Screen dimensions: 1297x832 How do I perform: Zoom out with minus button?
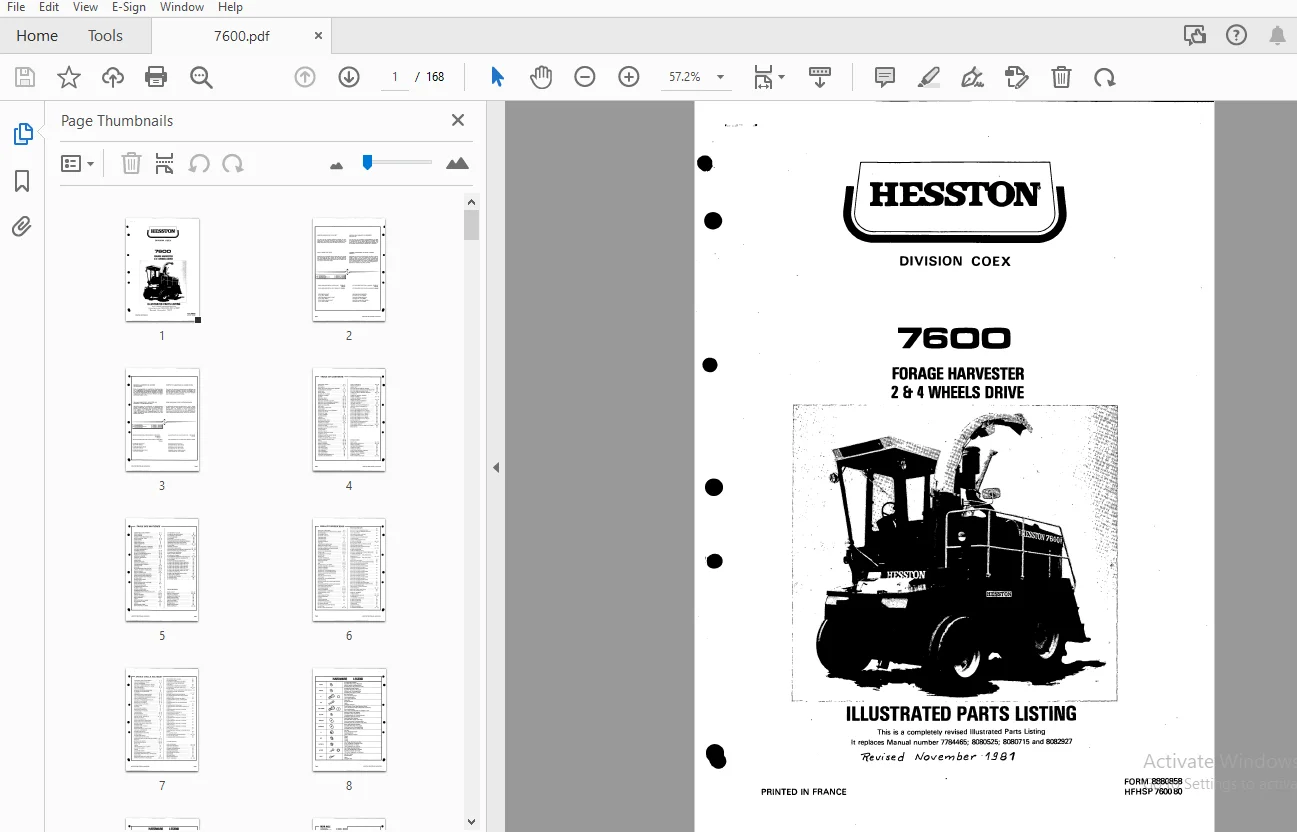(585, 77)
